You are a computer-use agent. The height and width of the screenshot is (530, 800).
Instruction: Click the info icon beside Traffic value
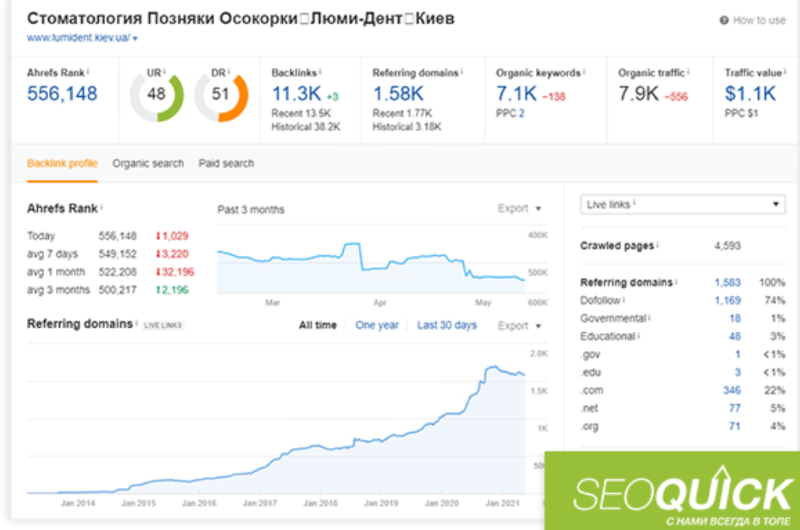pos(785,71)
